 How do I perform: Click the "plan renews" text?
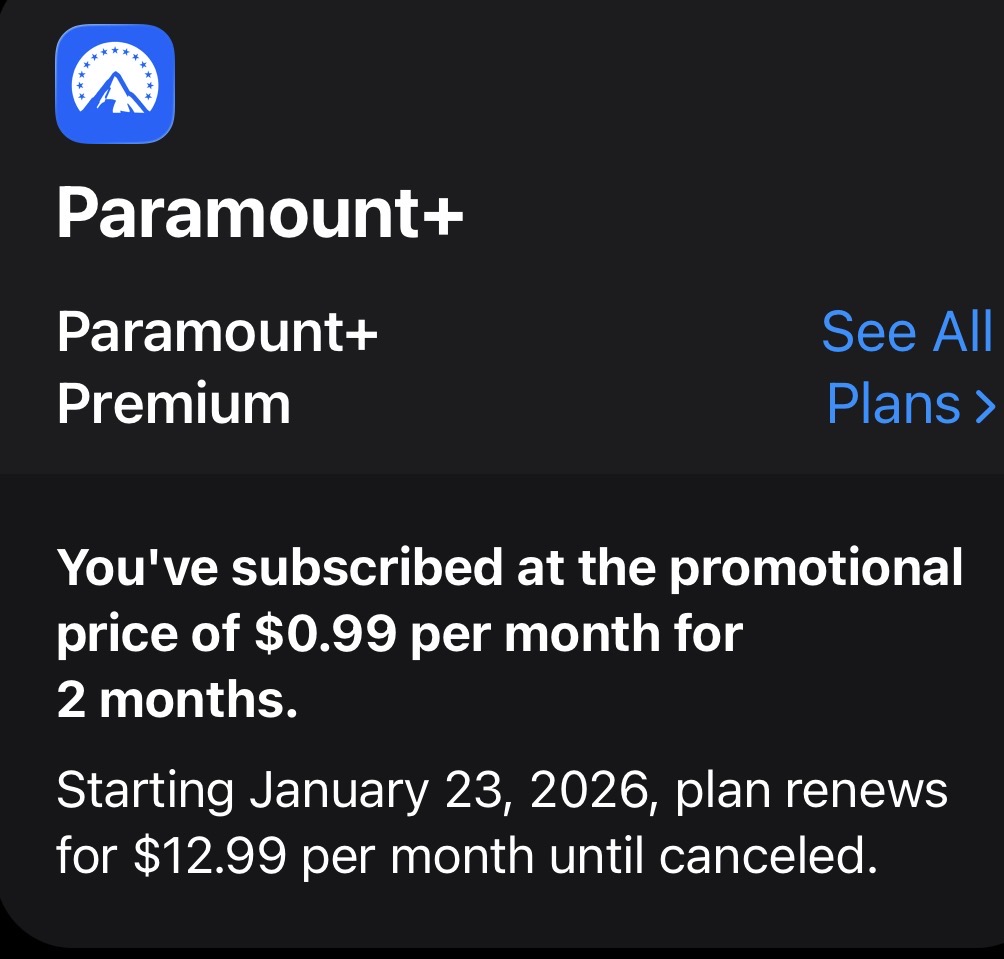810,791
